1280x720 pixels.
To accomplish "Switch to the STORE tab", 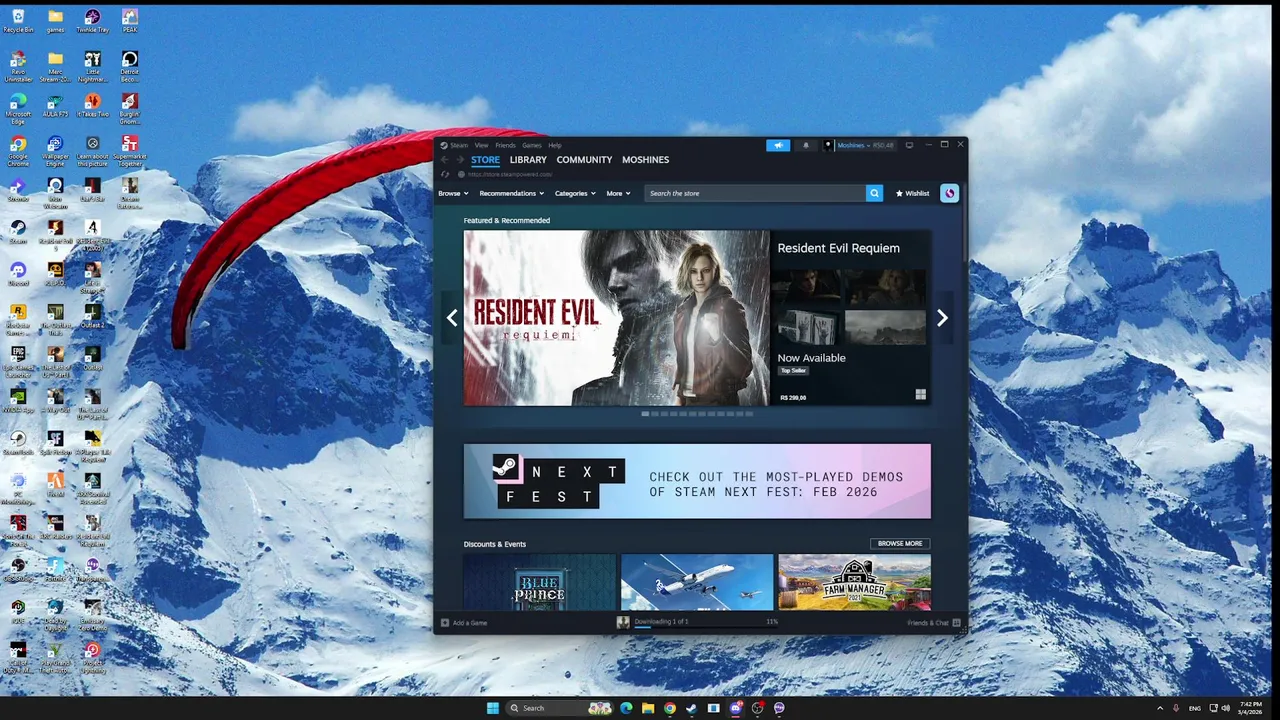I will pyautogui.click(x=485, y=160).
